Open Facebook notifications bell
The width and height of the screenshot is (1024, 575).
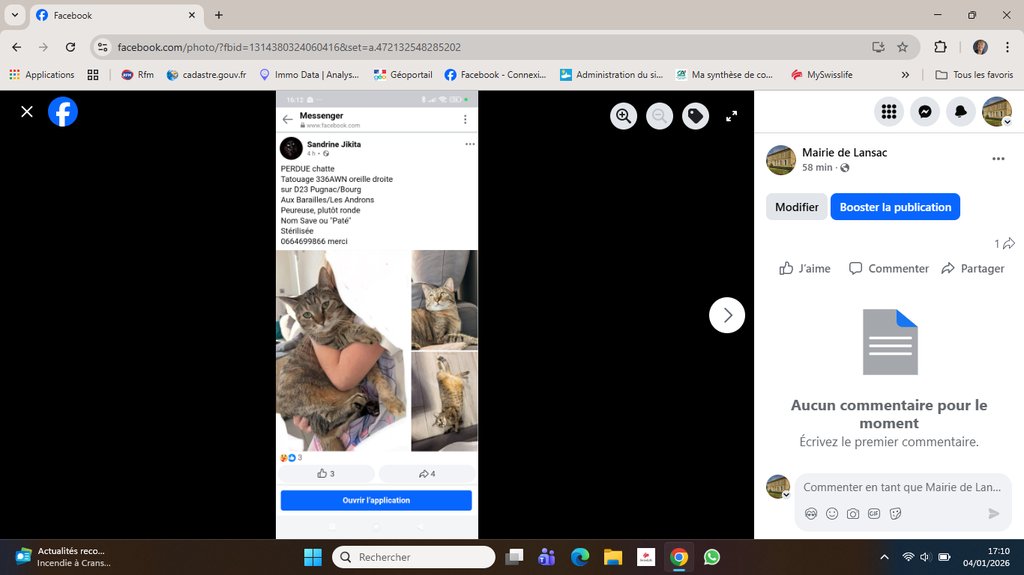(961, 112)
